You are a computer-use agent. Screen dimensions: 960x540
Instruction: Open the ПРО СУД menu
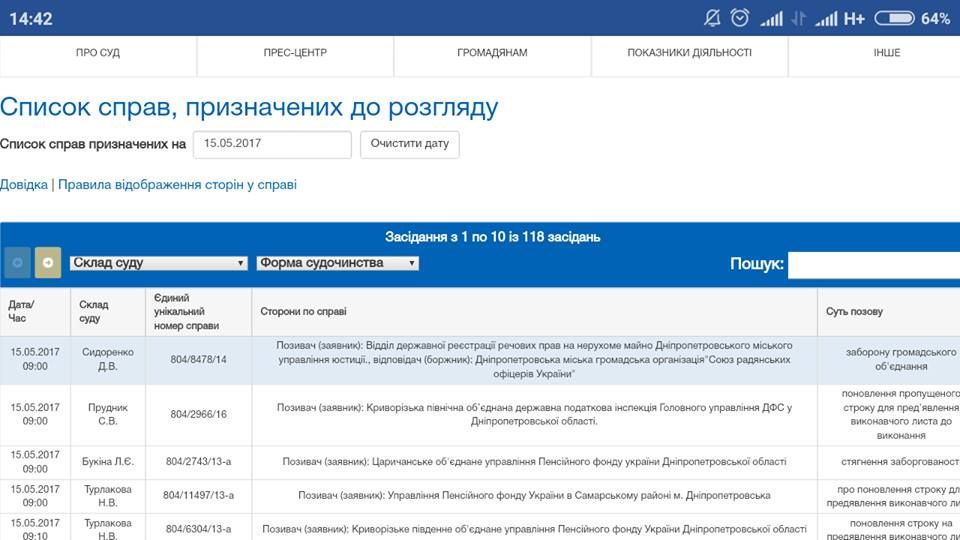pyautogui.click(x=98, y=53)
